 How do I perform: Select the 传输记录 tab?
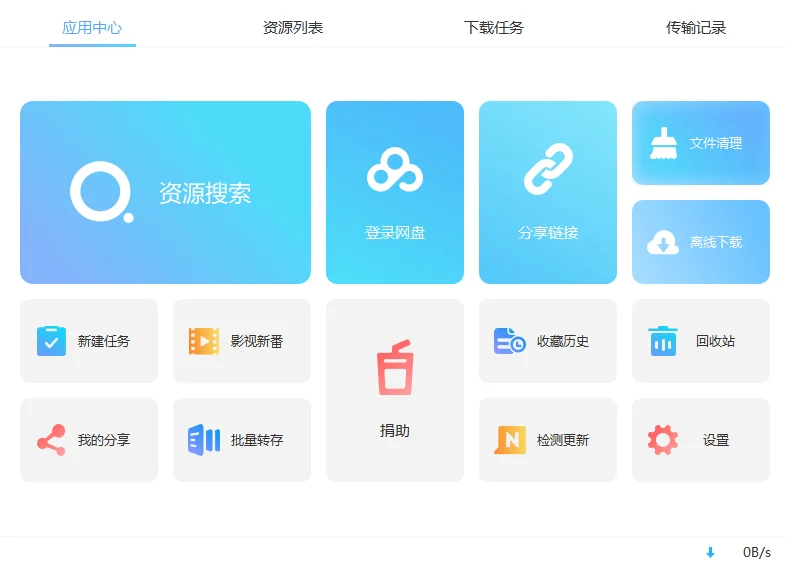(x=696, y=28)
